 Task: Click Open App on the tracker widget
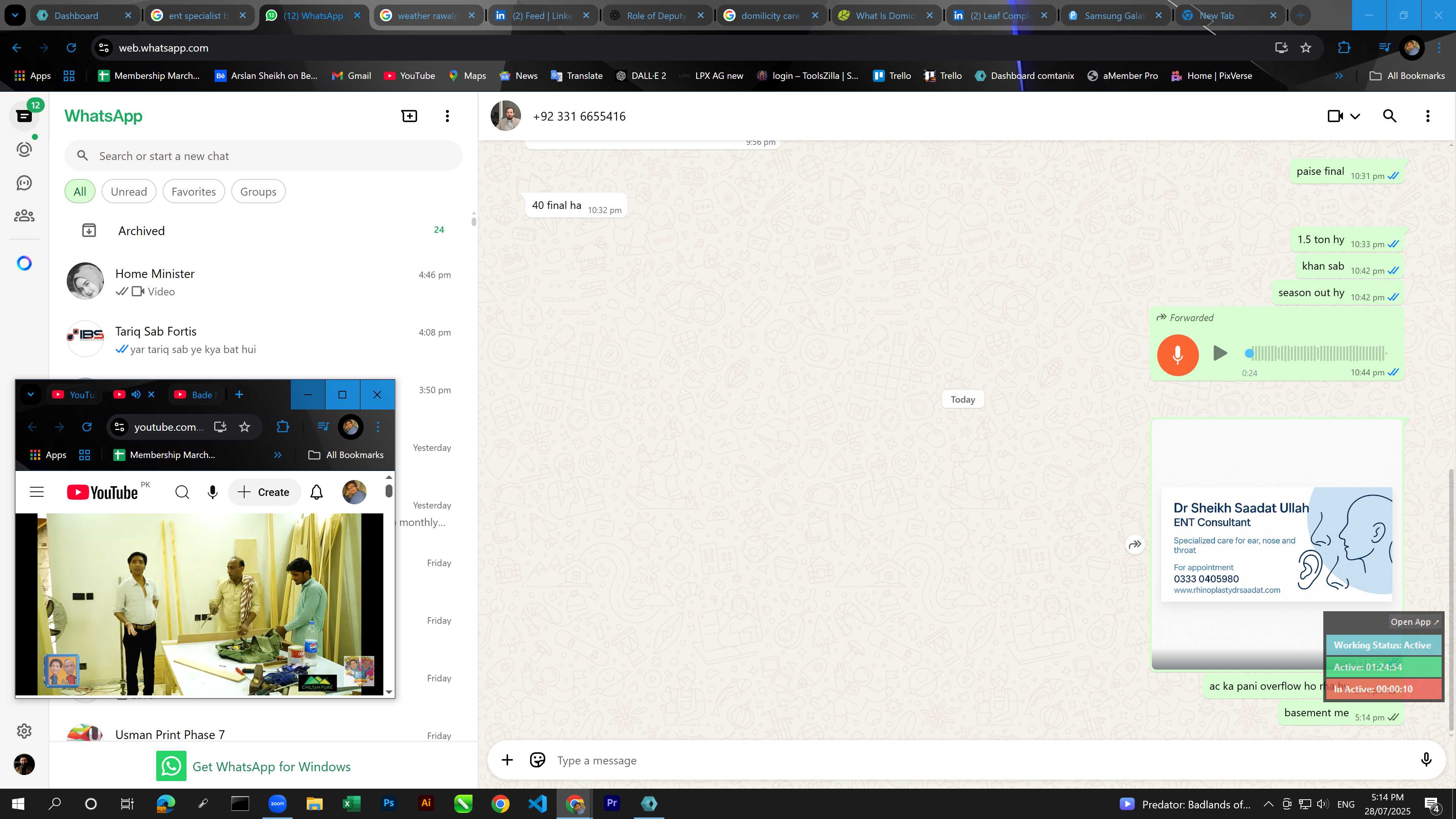(1415, 622)
